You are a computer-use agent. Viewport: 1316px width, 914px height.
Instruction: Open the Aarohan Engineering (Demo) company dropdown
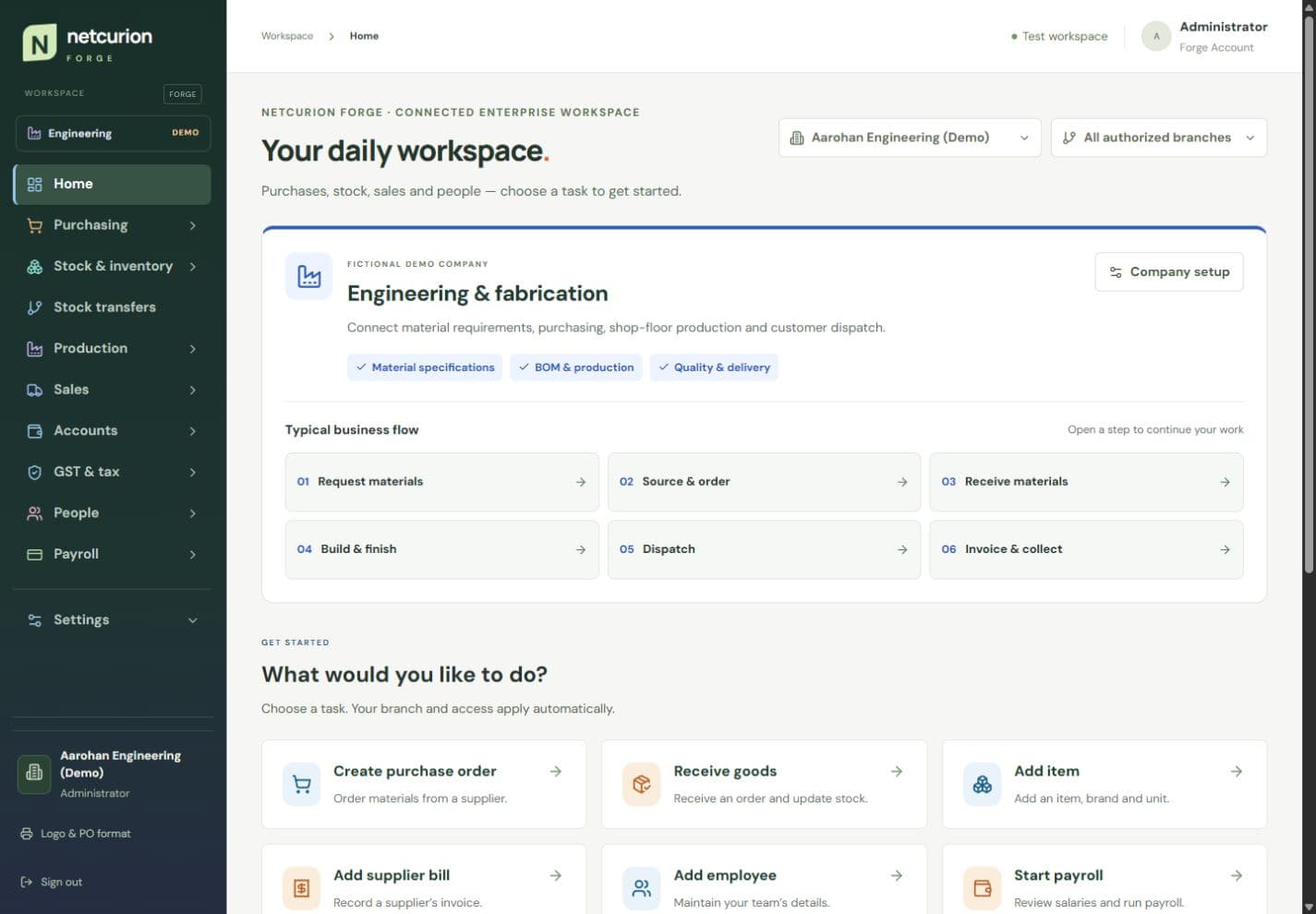click(910, 138)
